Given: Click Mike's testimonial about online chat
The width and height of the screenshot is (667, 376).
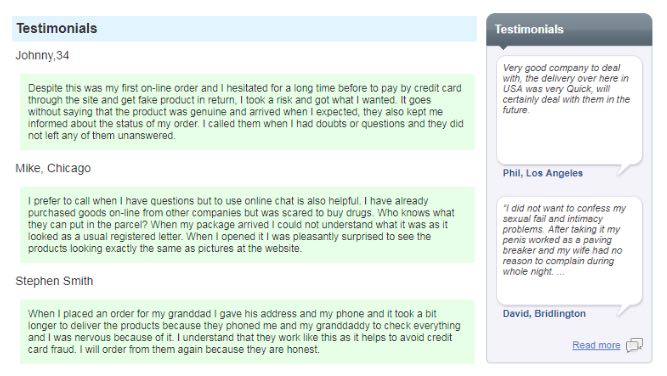Looking at the screenshot, I should click(x=247, y=225).
